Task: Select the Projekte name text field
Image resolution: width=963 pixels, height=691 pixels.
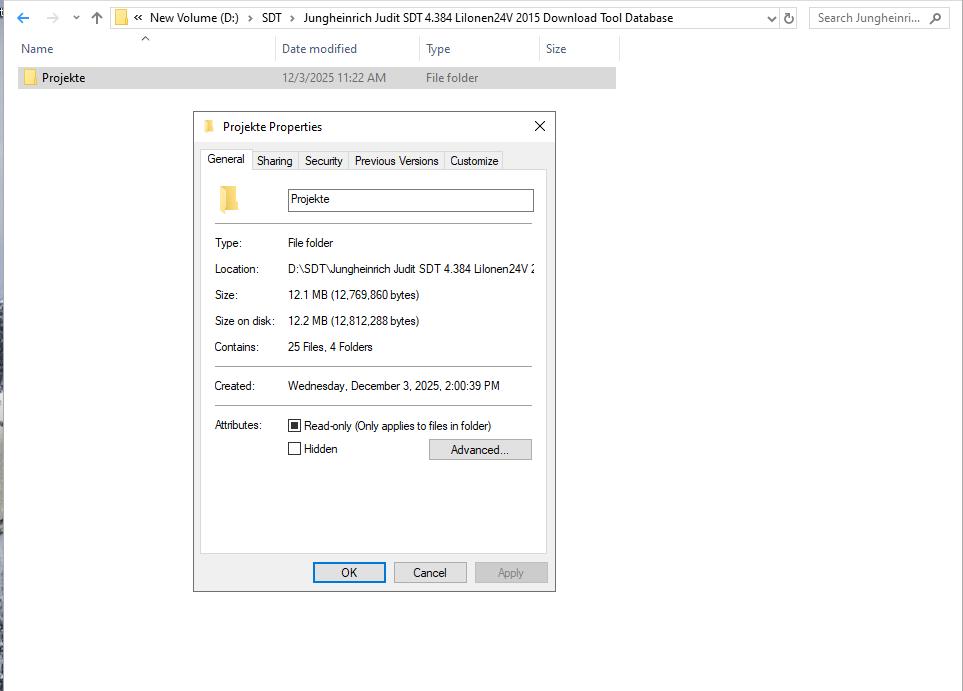Action: coord(410,199)
